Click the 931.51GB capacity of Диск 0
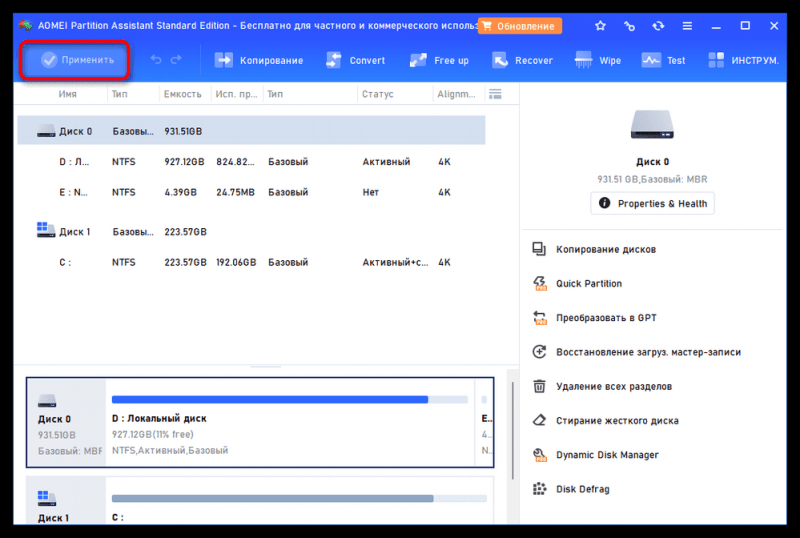Screen dimensions: 800x538 tap(183, 131)
